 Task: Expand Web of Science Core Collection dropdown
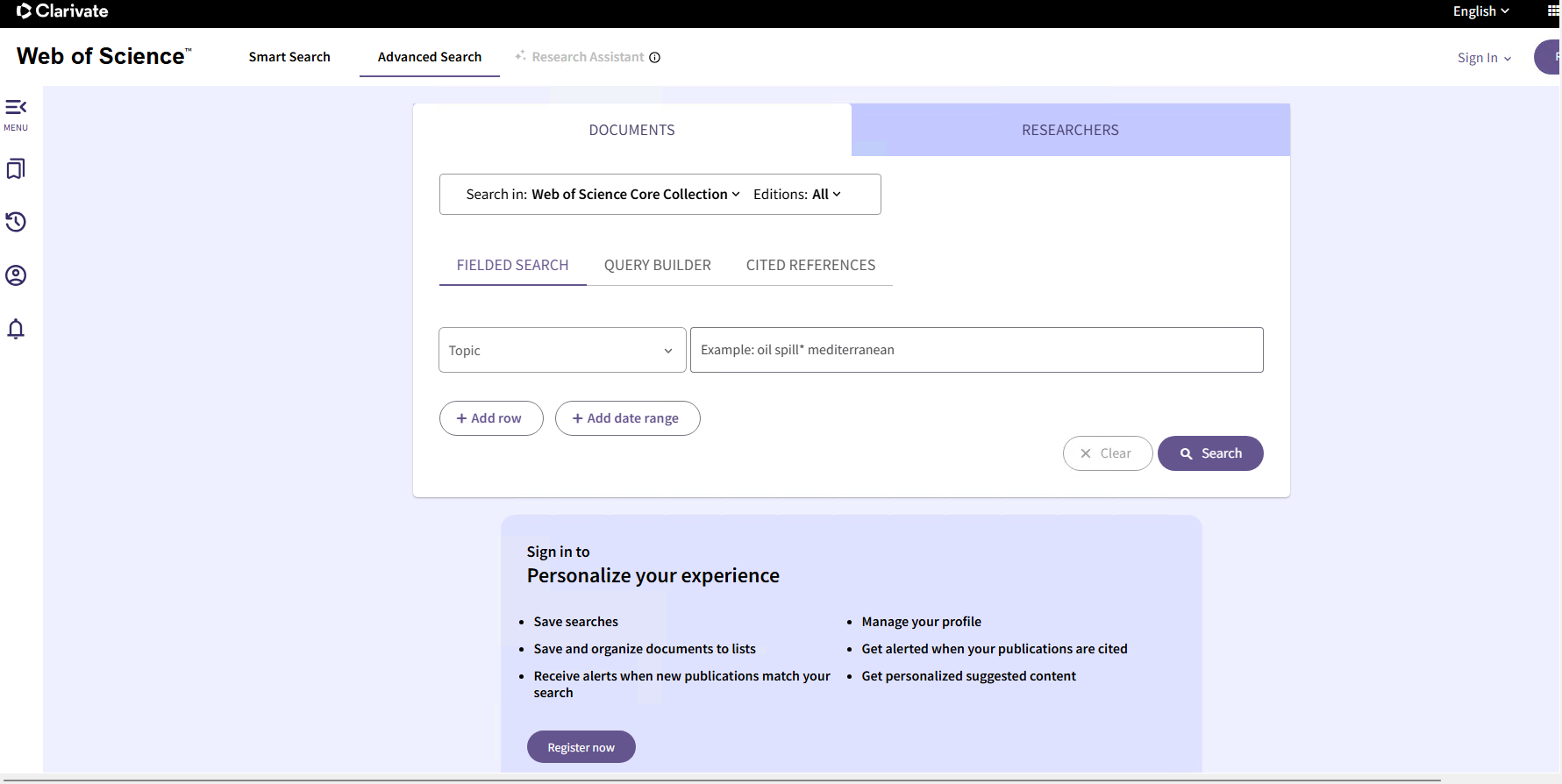point(636,195)
